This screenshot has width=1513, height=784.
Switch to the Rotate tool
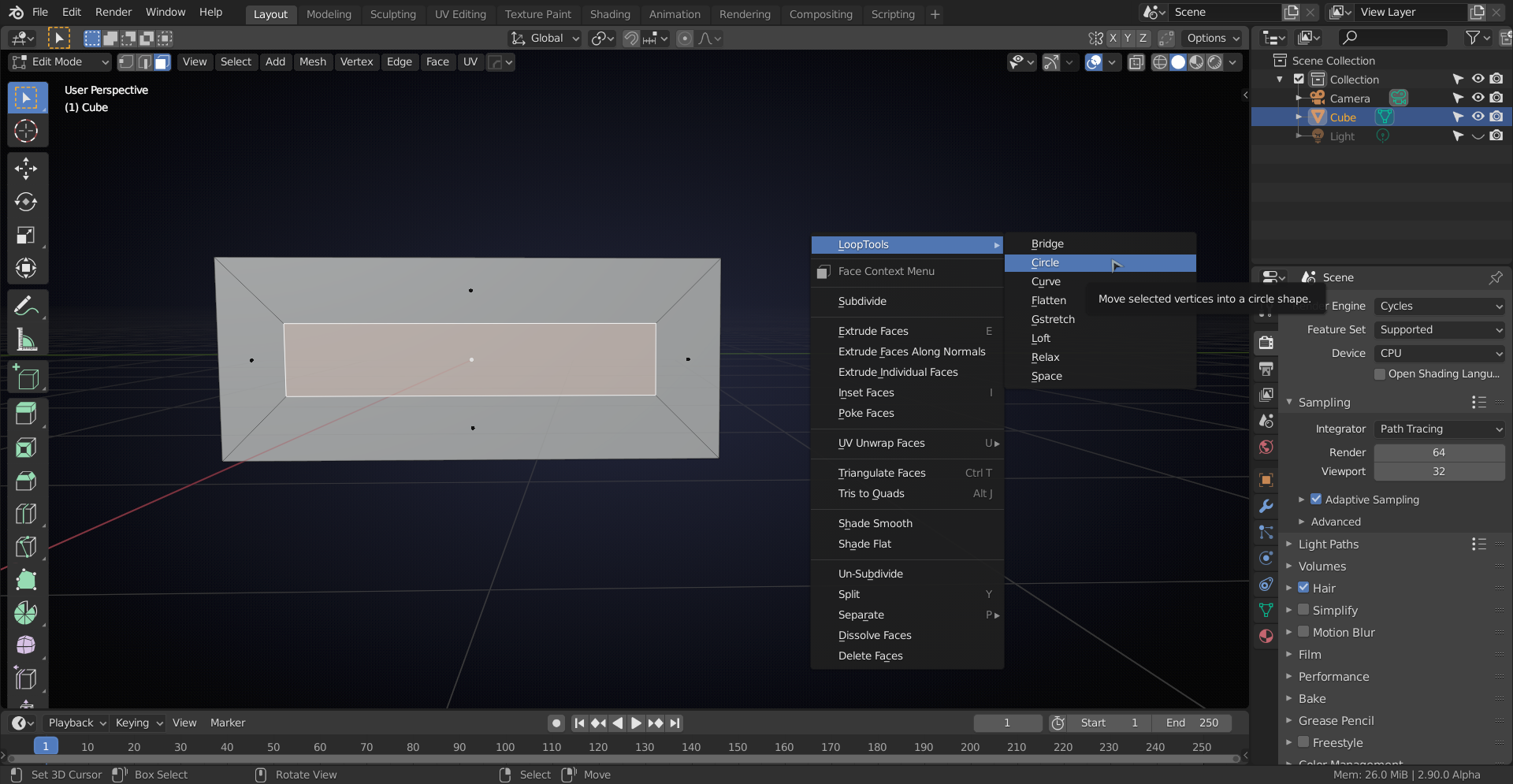[27, 202]
